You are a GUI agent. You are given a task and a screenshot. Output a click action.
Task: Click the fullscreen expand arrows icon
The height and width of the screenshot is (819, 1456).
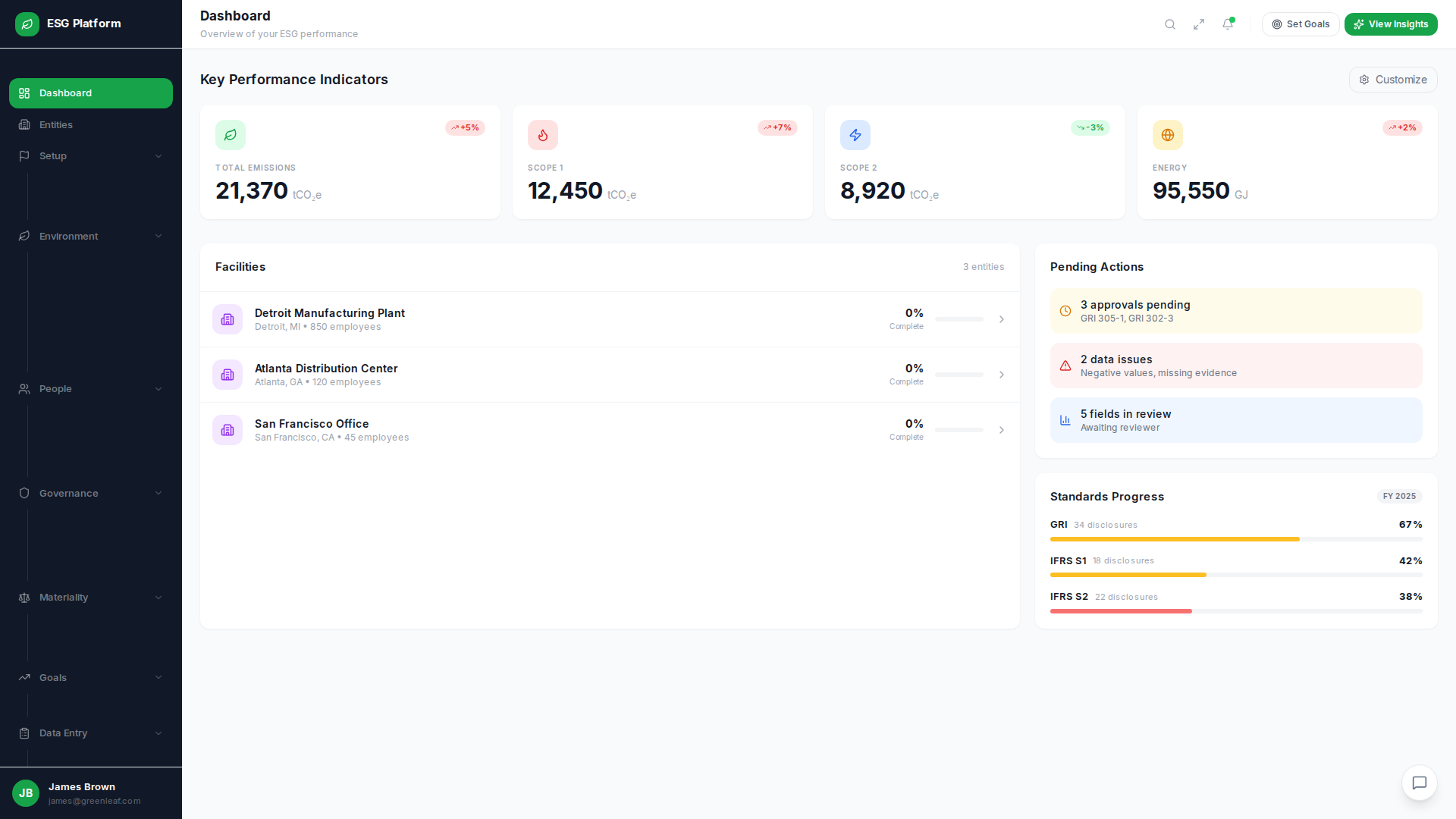pos(1199,24)
